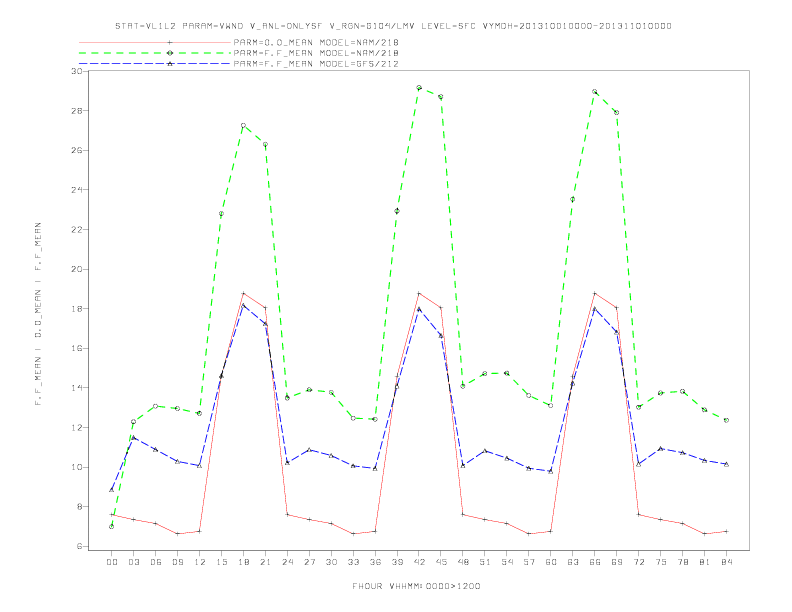Click blue line triangle marker at hour 84
This screenshot has height=612, width=792.
(726, 464)
